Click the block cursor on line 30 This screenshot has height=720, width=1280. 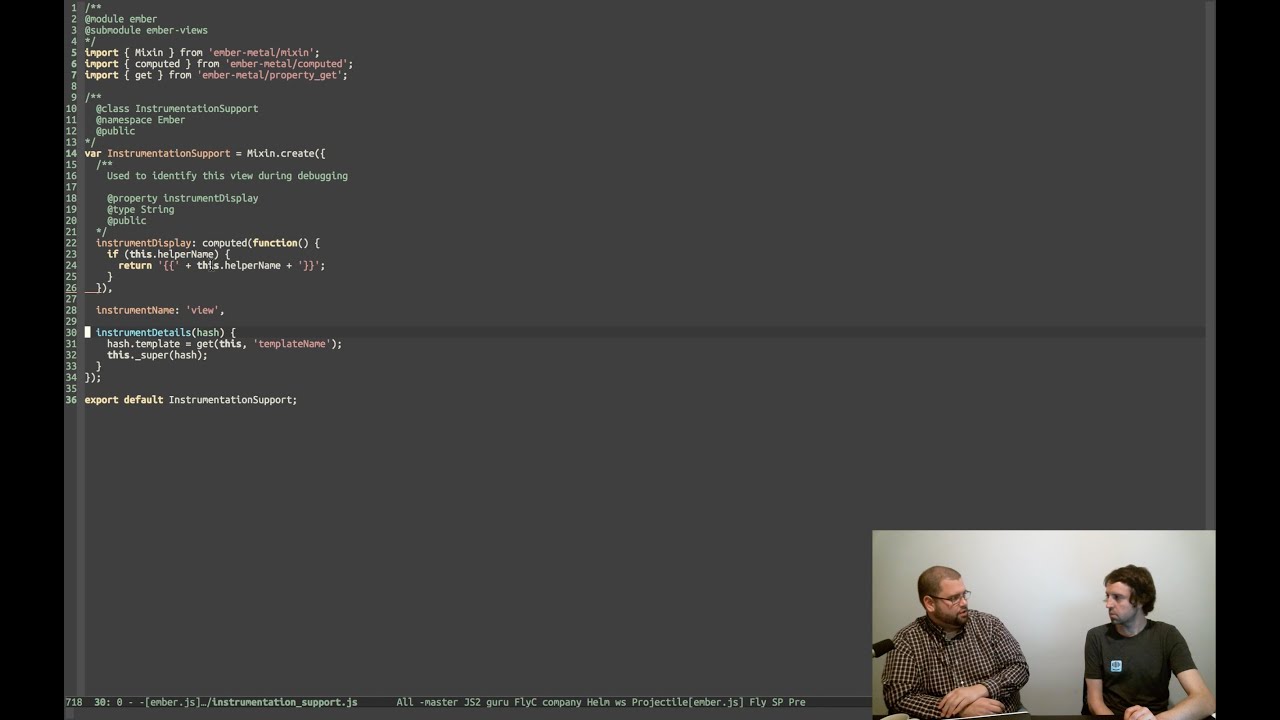pos(87,332)
